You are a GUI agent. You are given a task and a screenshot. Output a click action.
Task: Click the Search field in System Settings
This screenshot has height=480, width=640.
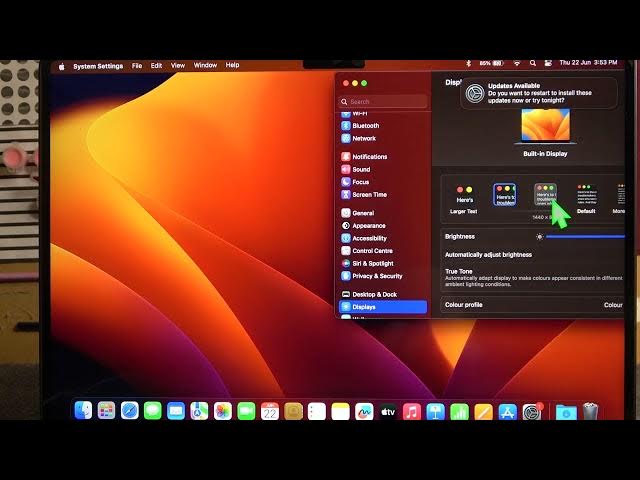point(383,101)
